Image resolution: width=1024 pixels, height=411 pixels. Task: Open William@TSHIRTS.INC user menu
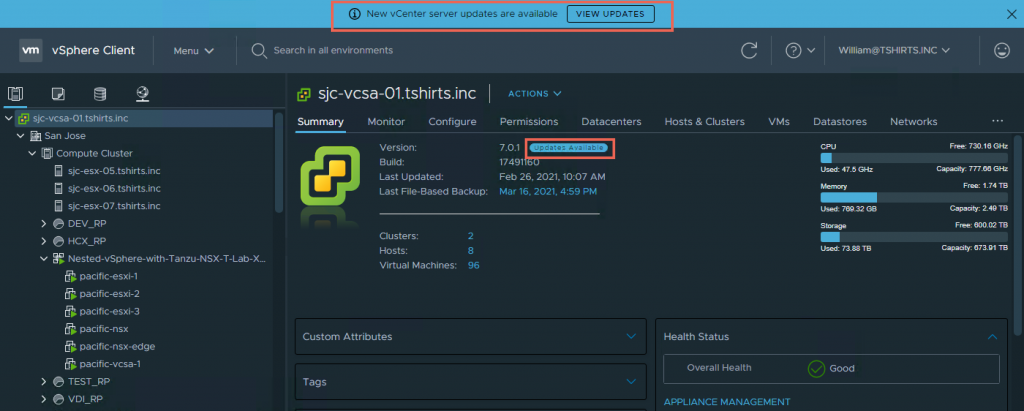[x=893, y=50]
